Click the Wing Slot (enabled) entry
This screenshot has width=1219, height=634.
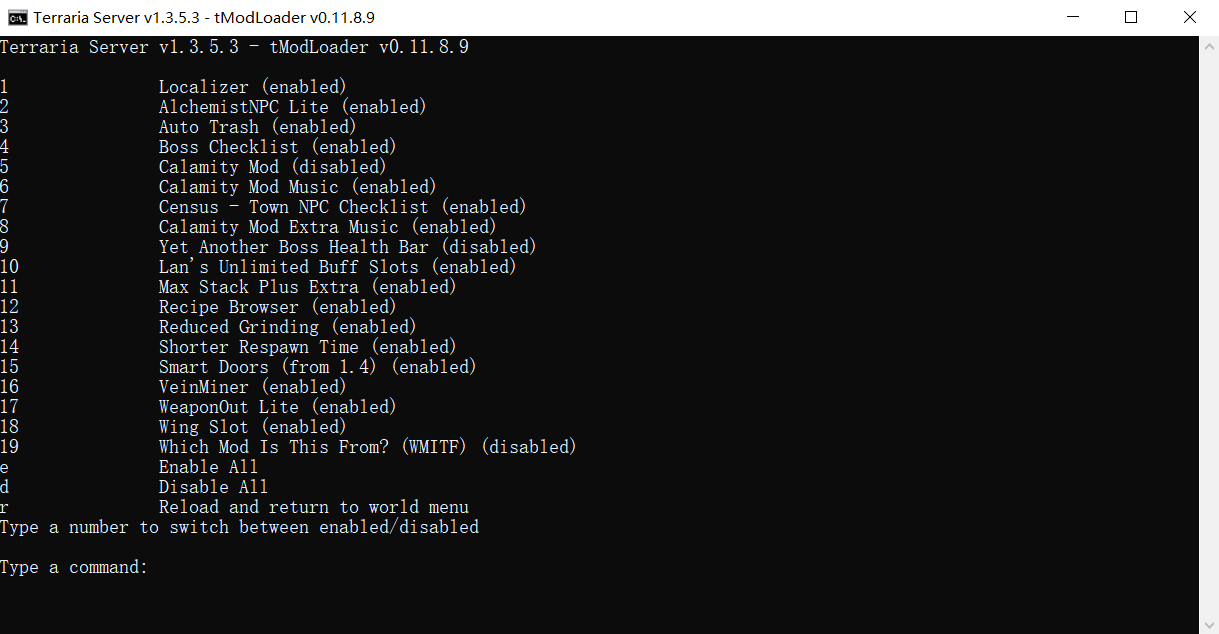click(252, 427)
